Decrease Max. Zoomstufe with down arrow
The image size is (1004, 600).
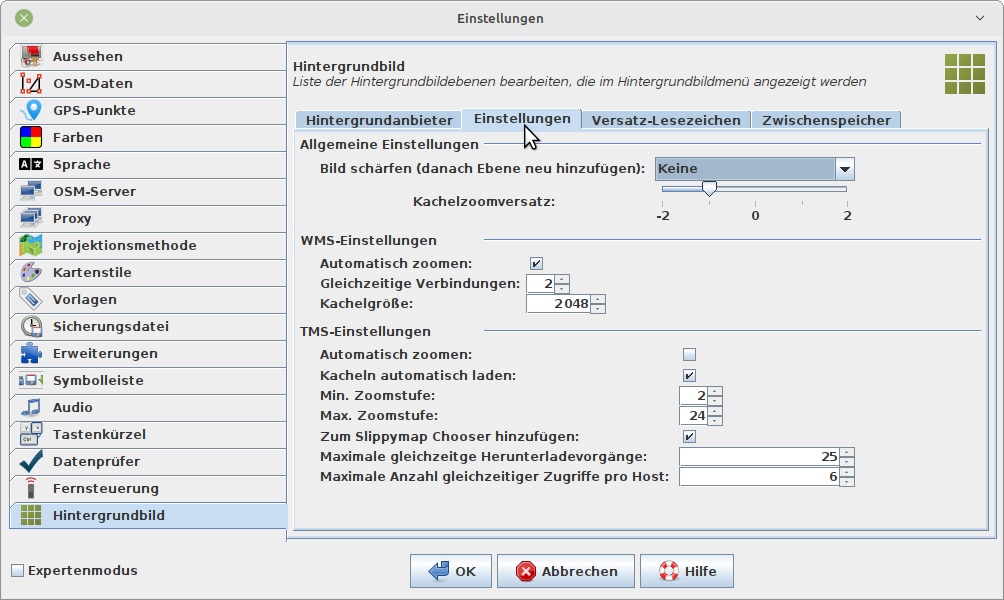pyautogui.click(x=715, y=421)
